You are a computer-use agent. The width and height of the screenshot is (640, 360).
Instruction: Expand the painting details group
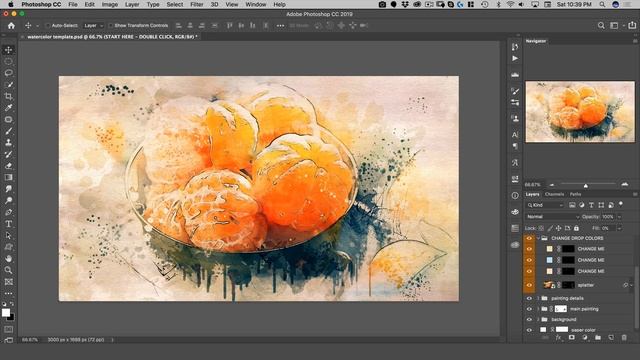coord(538,298)
